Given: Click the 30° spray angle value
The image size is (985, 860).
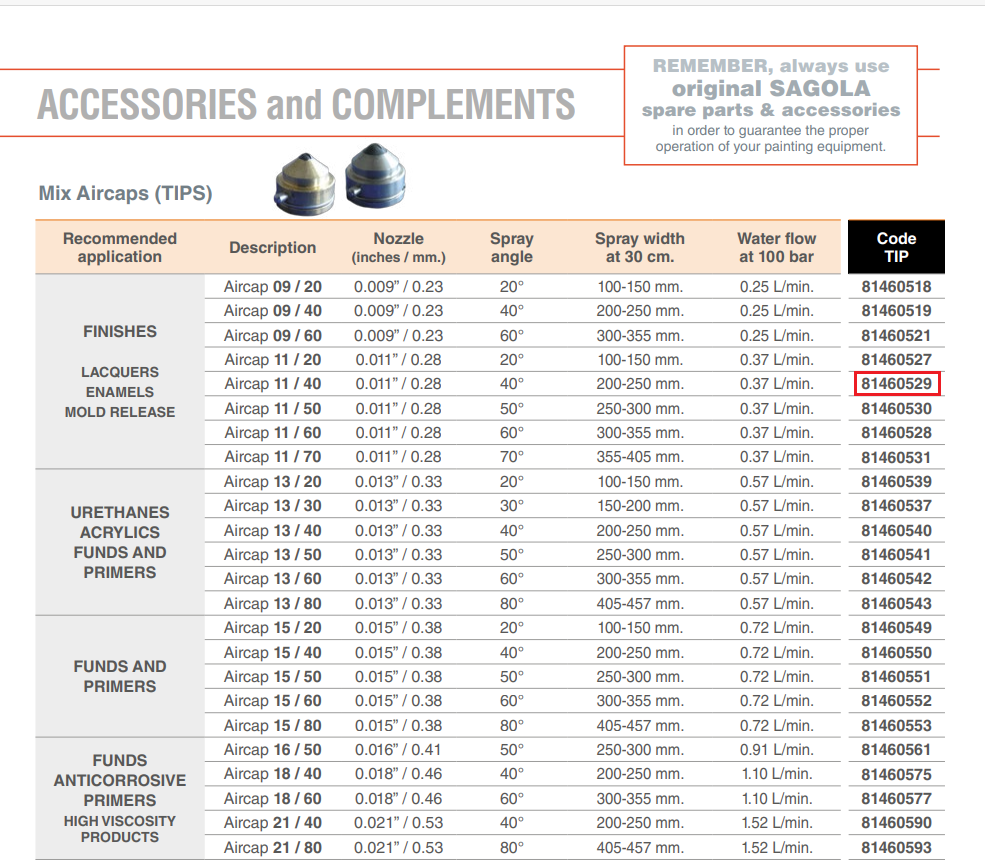Looking at the screenshot, I should tap(512, 506).
